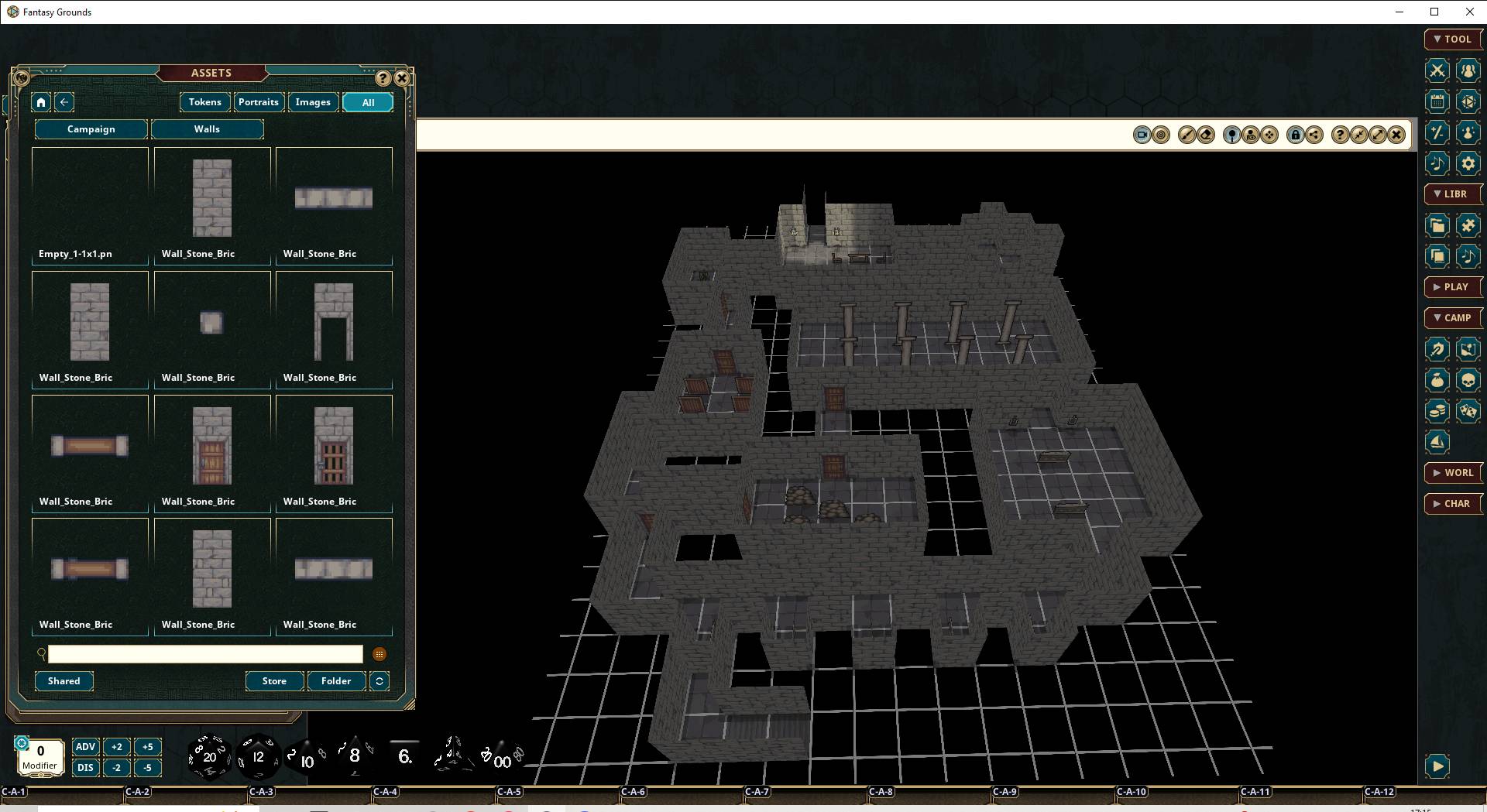This screenshot has height=812, width=1487.
Task: Open the Items bag icon under CAMP
Action: click(x=1437, y=380)
